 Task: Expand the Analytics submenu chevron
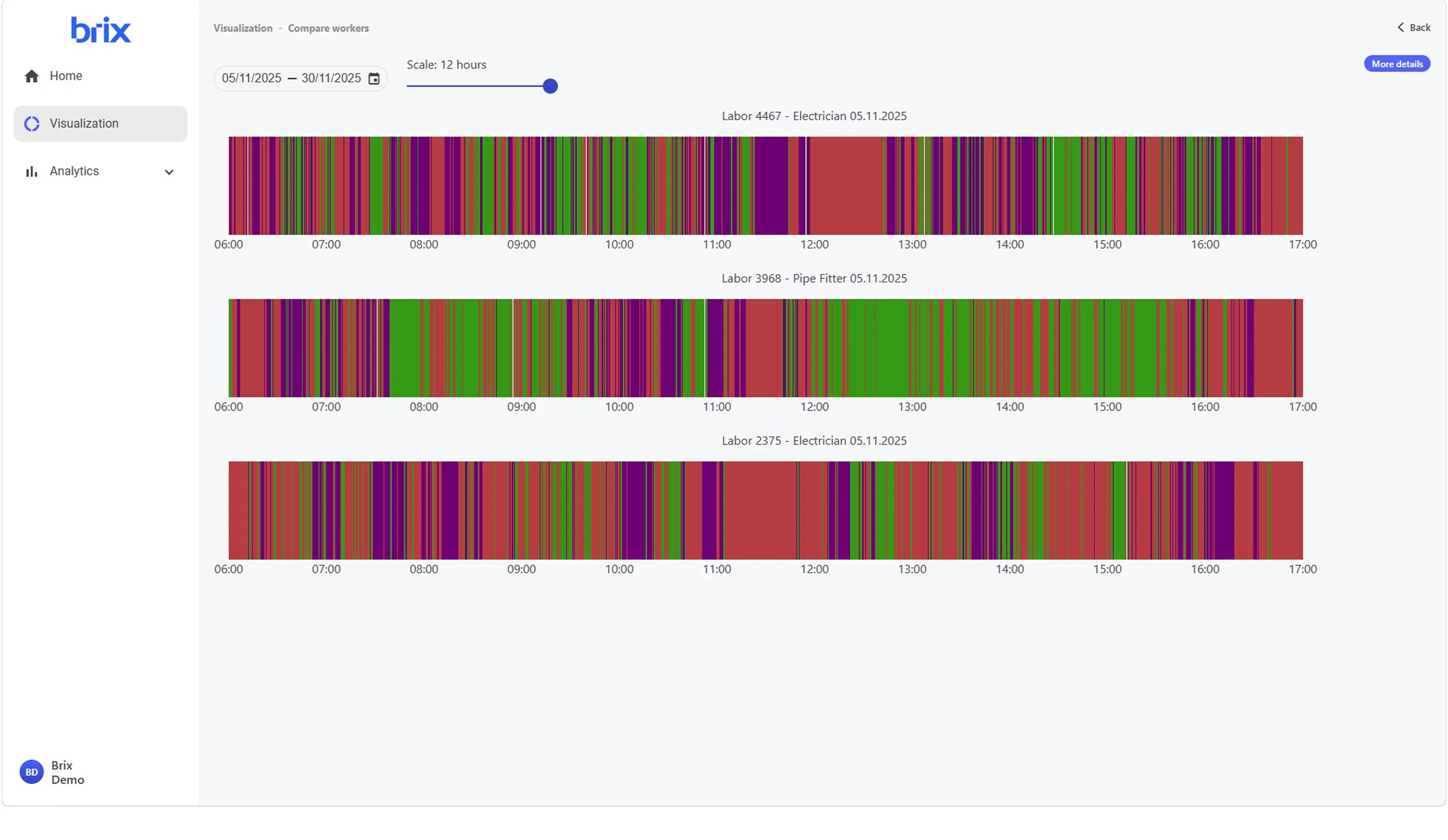pyautogui.click(x=169, y=172)
